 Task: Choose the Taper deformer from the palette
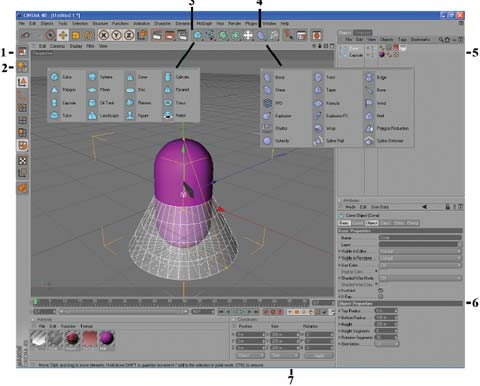(x=325, y=90)
